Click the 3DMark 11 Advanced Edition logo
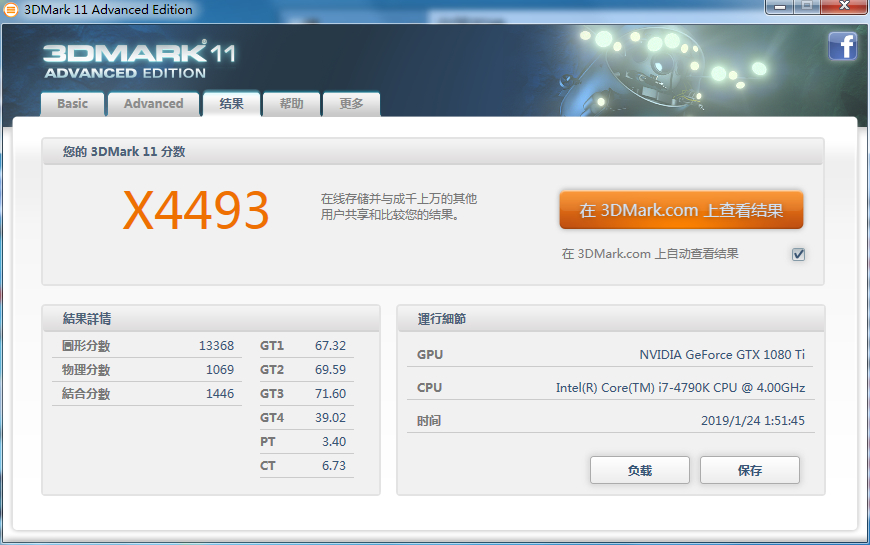The height and width of the screenshot is (545, 870). (x=139, y=60)
